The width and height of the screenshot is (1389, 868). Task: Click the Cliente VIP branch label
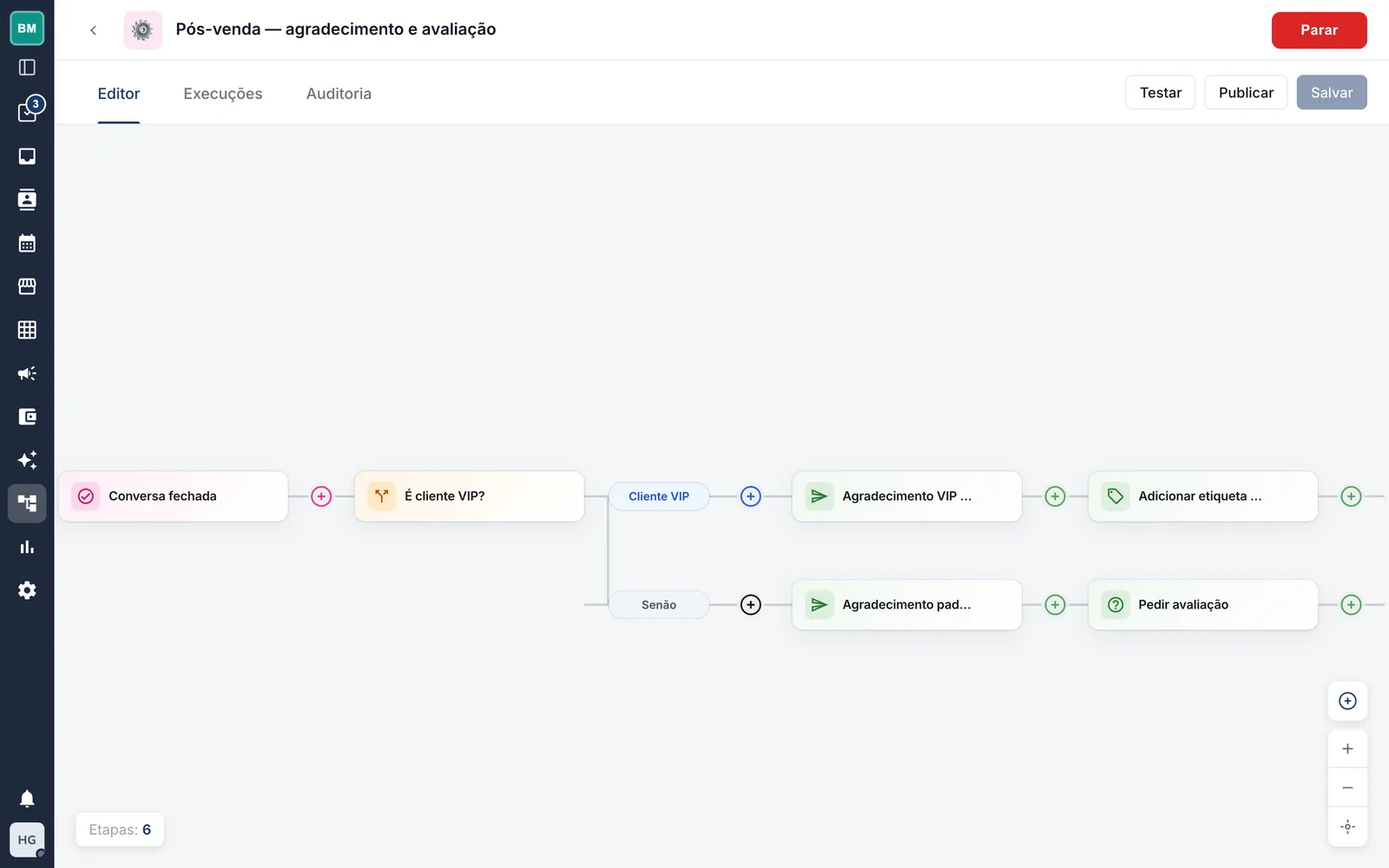pyautogui.click(x=659, y=496)
